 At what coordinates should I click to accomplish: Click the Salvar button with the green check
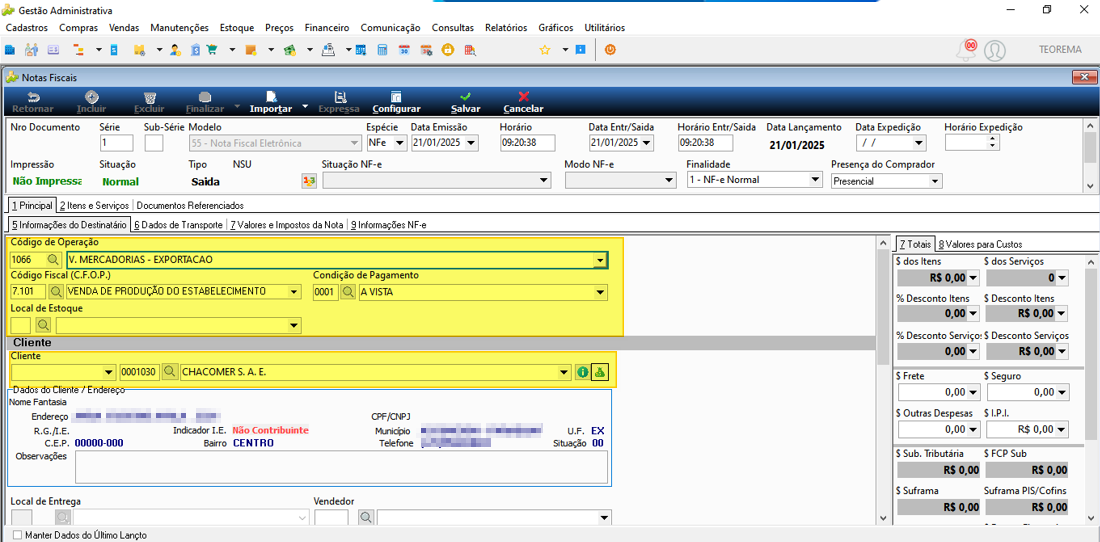pos(466,102)
